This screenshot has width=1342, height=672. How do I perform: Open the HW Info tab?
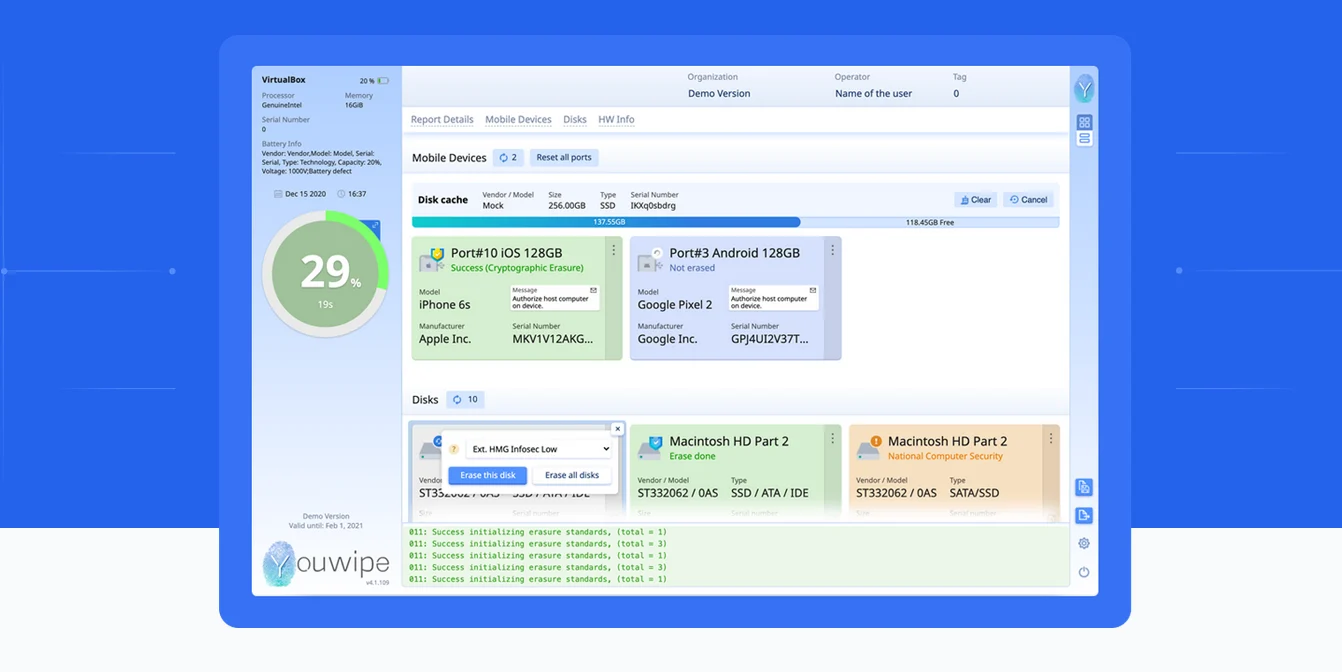[x=616, y=120]
